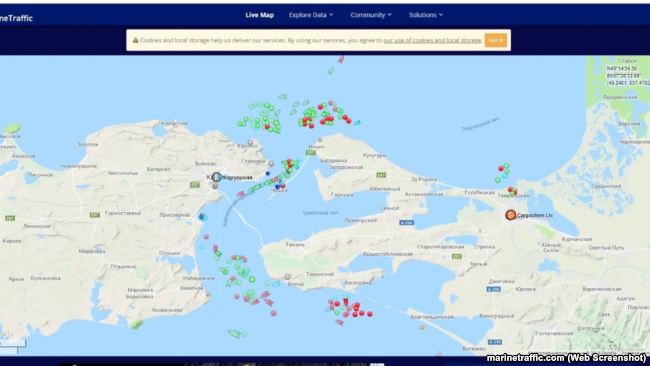Expand the Solutions dropdown

[x=426, y=15]
